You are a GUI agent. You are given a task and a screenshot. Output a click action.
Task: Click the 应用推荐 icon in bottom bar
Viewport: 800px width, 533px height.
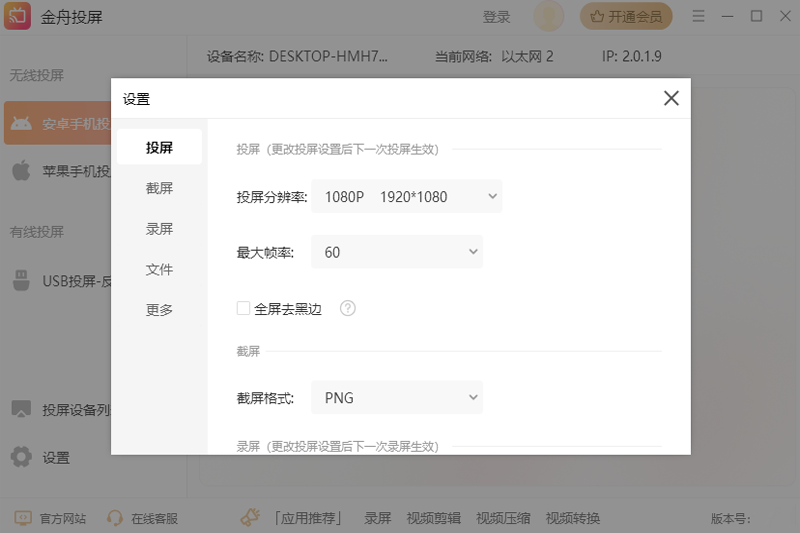[x=251, y=518]
